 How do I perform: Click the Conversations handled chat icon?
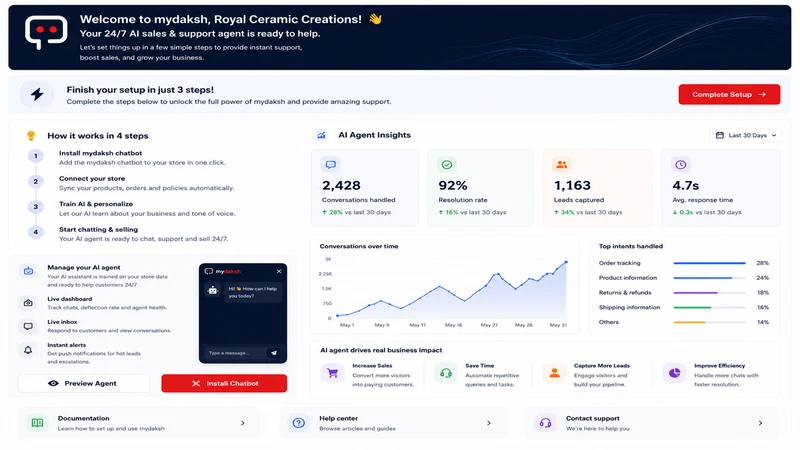click(331, 165)
